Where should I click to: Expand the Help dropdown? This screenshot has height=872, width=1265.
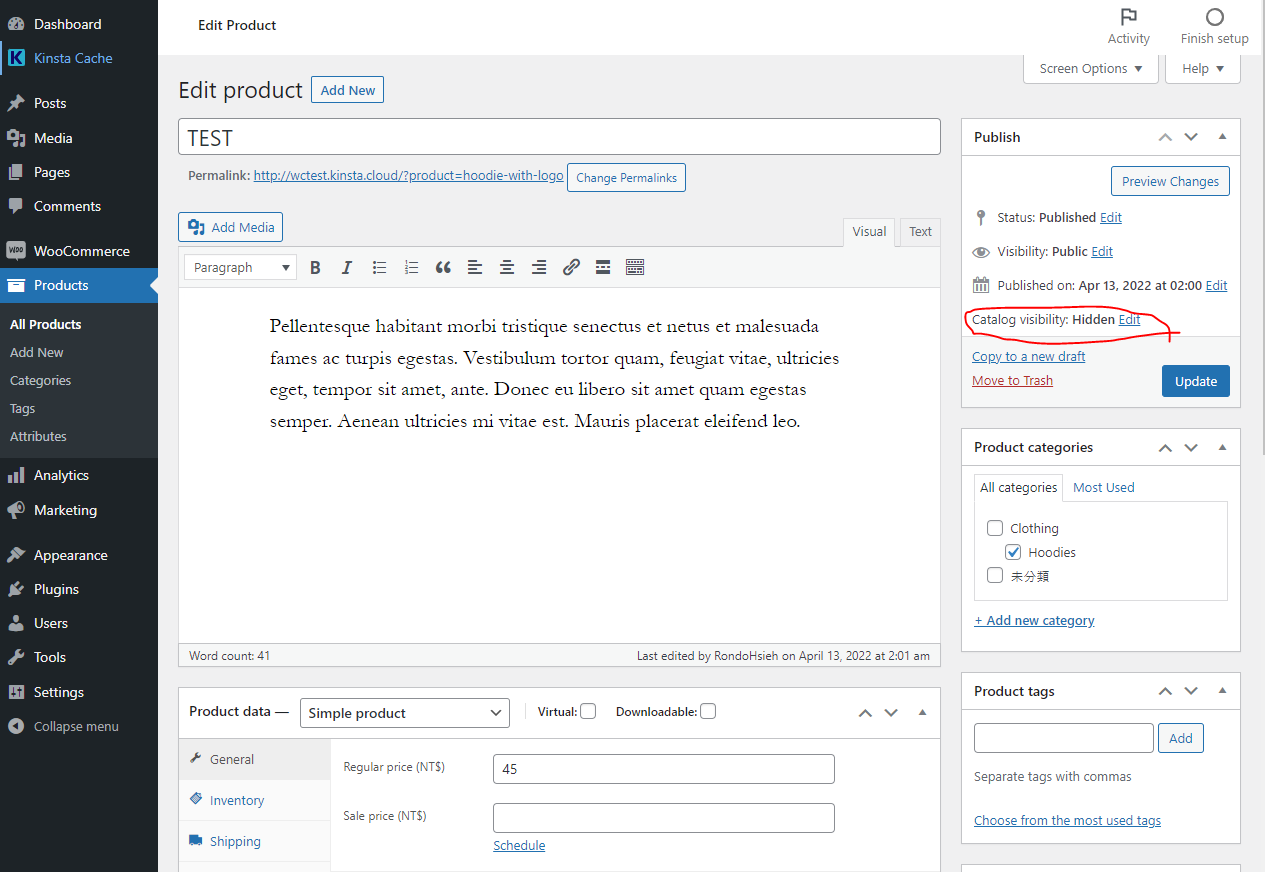pyautogui.click(x=1203, y=68)
